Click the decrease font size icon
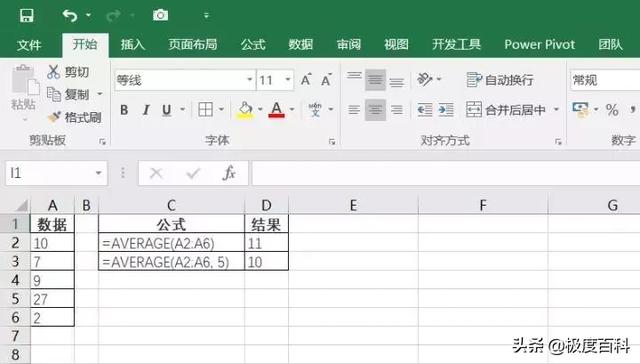This screenshot has height=364, width=640. [x=326, y=80]
